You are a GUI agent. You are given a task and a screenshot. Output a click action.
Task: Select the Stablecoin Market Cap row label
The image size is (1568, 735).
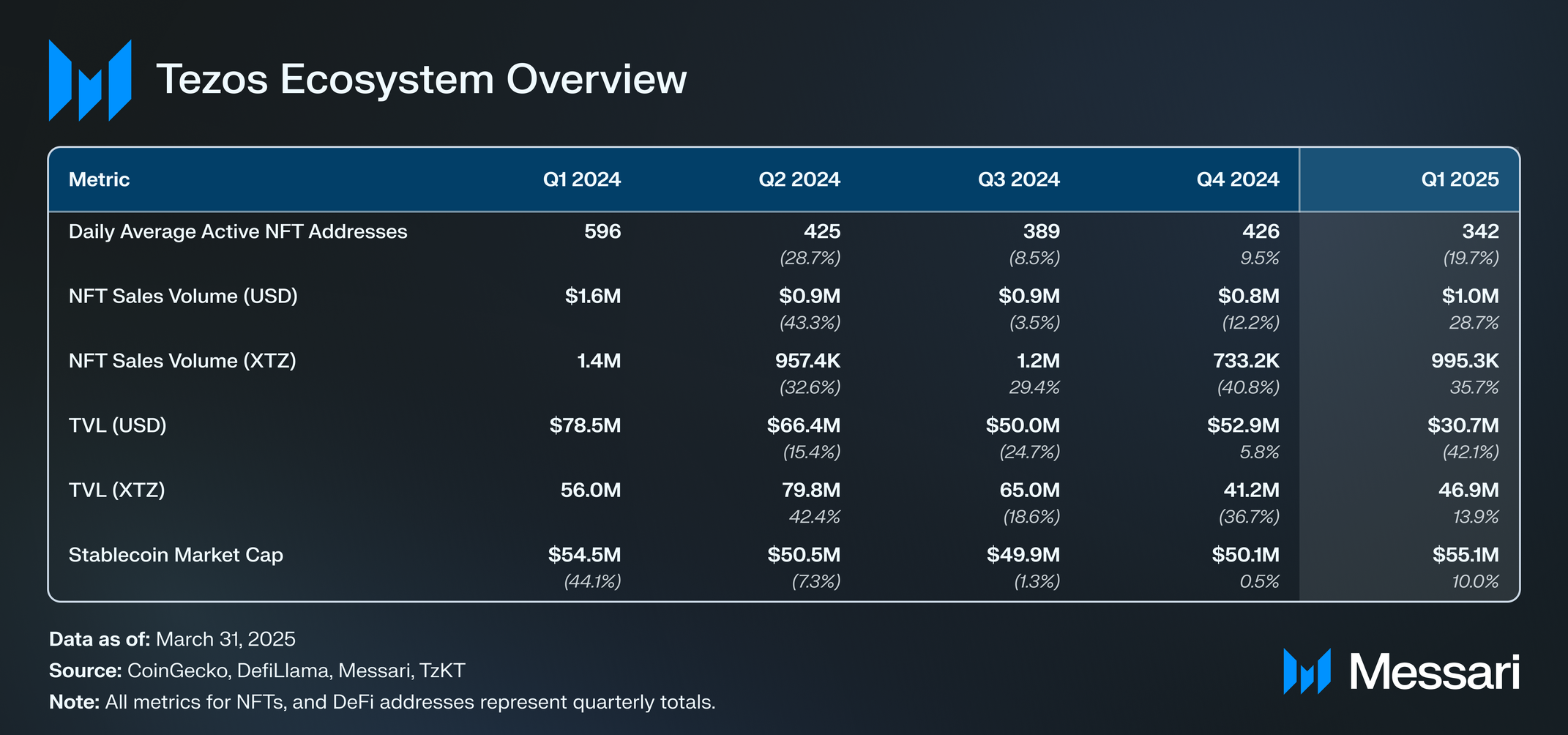tap(176, 555)
